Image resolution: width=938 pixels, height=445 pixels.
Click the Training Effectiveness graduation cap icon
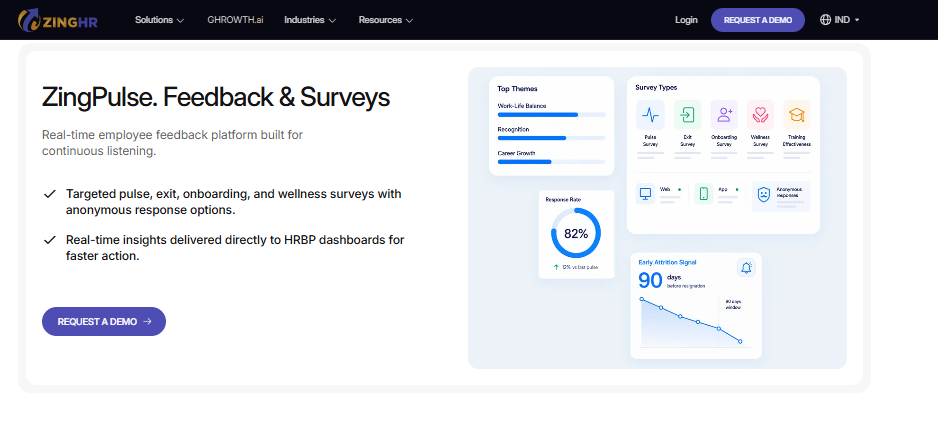[x=797, y=115]
